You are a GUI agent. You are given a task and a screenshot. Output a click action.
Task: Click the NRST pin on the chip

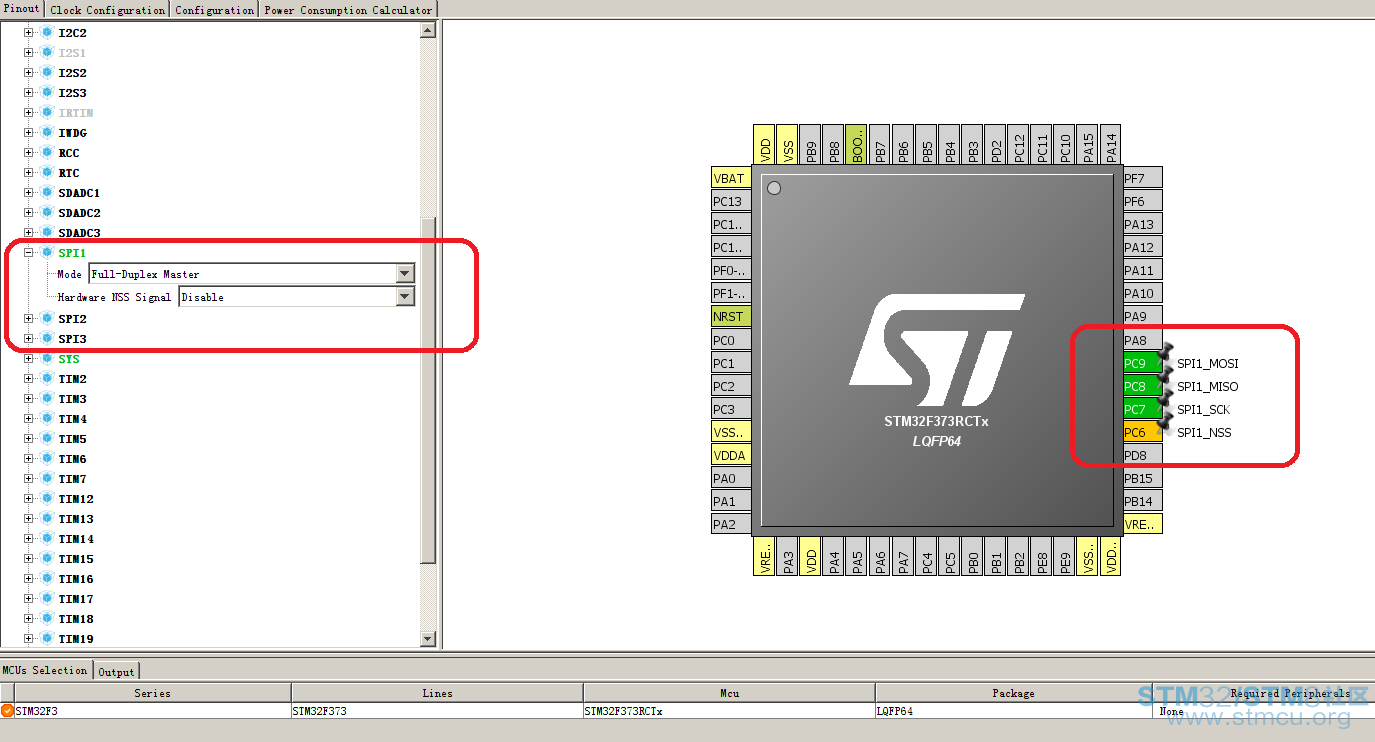pyautogui.click(x=731, y=316)
